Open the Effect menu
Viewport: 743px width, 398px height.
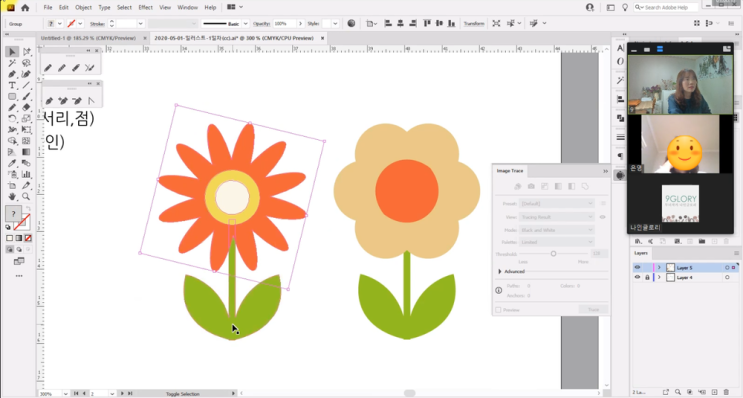145,8
